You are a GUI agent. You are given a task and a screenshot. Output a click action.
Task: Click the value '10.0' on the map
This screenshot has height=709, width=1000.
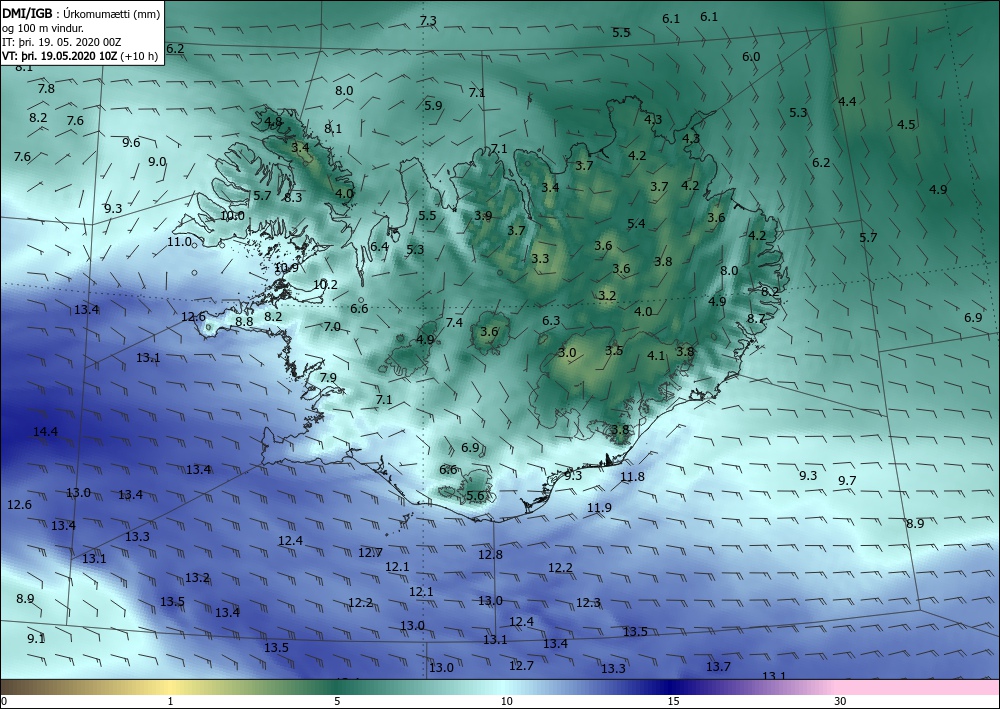[x=232, y=216]
